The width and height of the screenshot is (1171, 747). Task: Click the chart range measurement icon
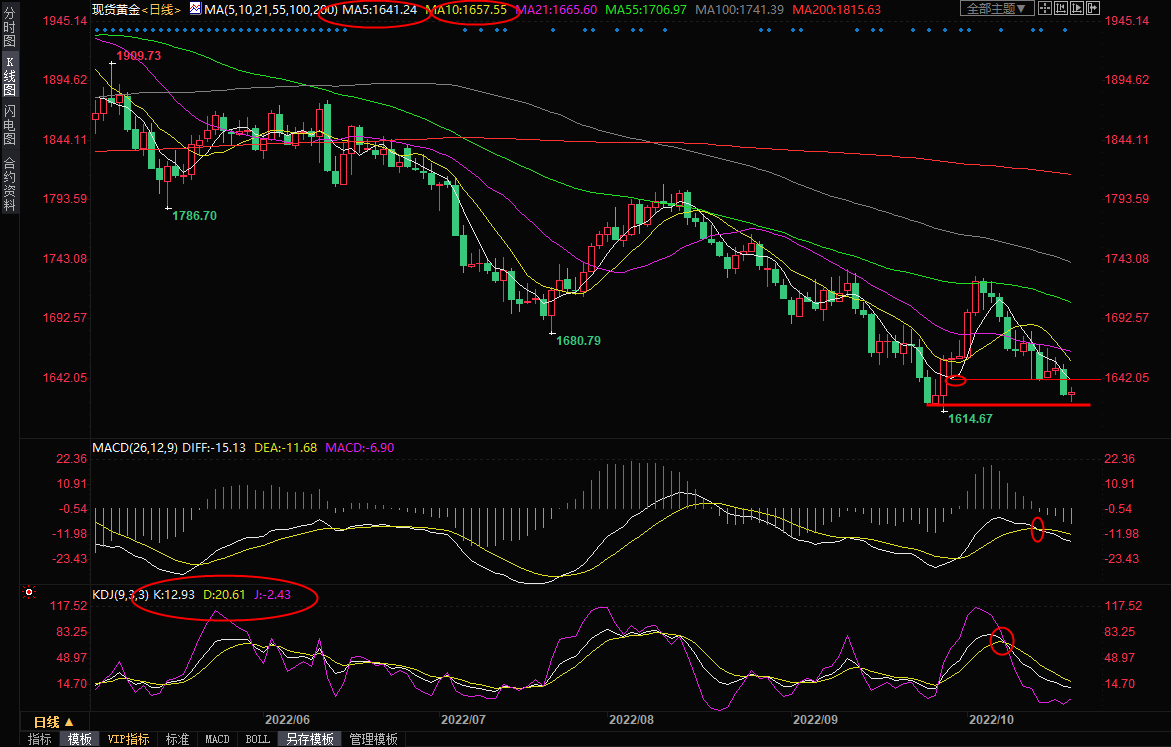(1063, 9)
